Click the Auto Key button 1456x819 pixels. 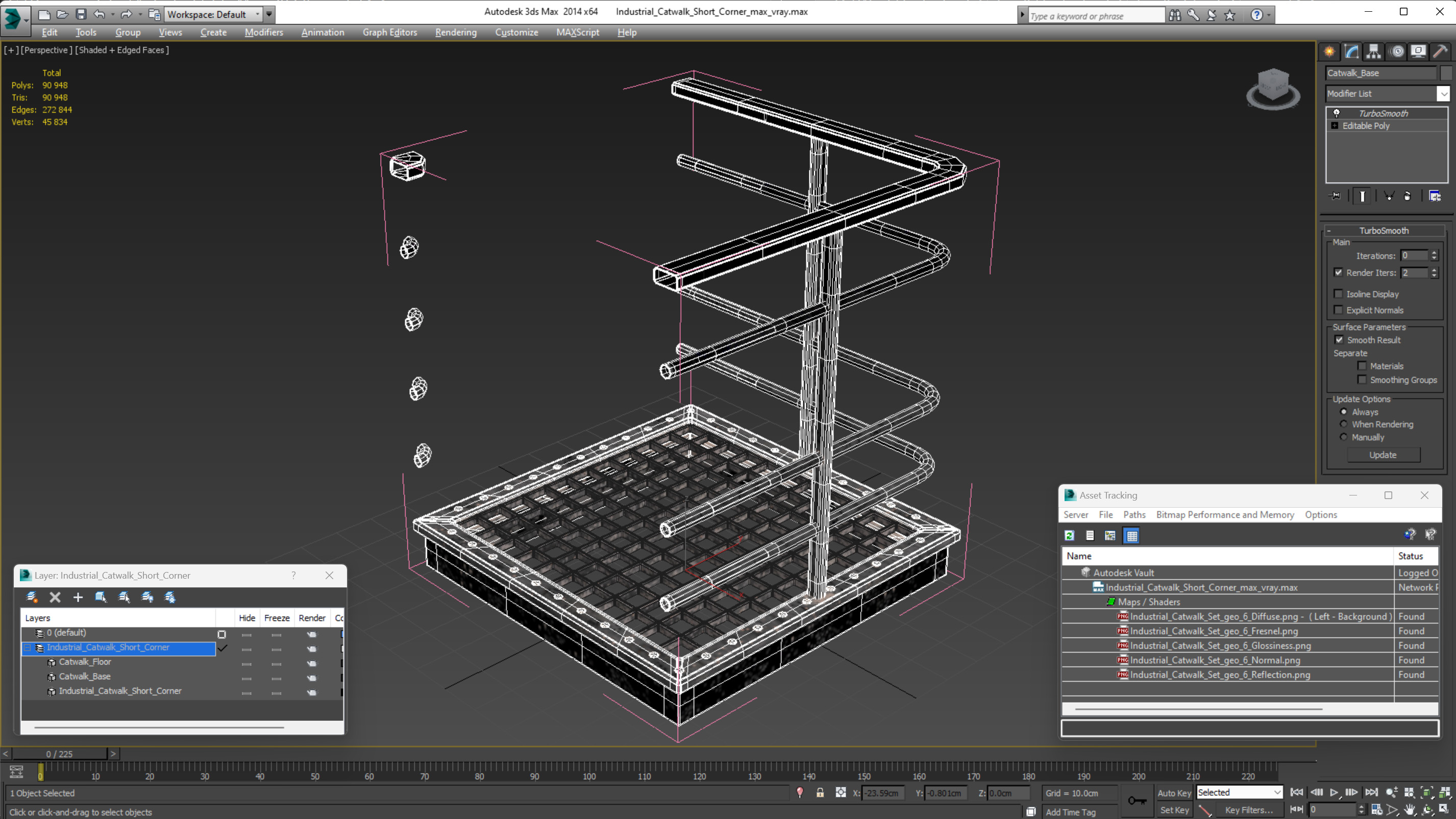pyautogui.click(x=1174, y=793)
